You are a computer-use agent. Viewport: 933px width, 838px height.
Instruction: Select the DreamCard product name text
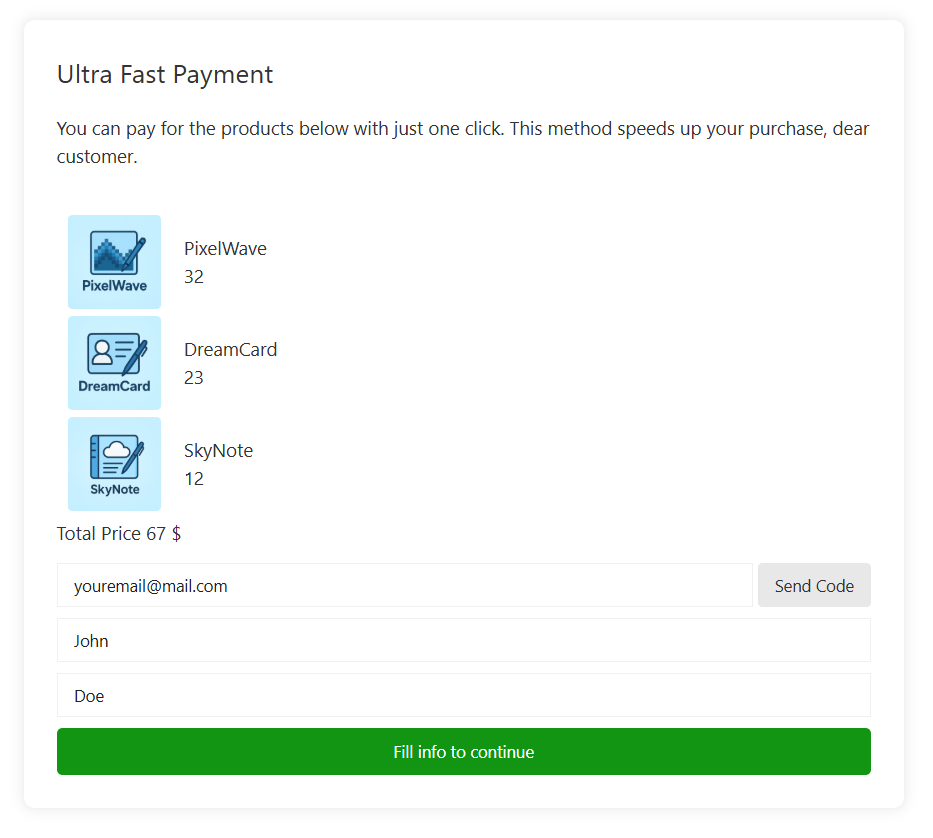pos(230,350)
